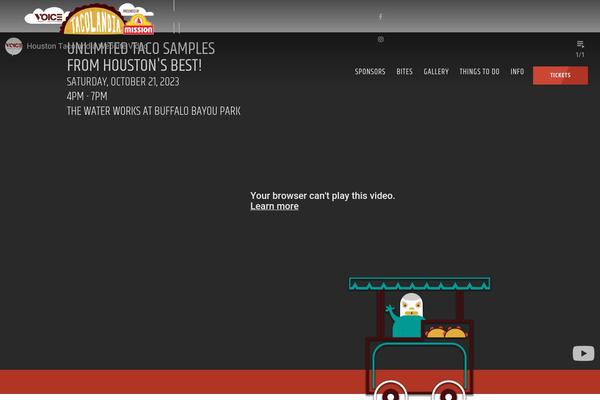Viewport: 600px width, 400px height.
Task: Open the Info menu item
Action: (517, 72)
